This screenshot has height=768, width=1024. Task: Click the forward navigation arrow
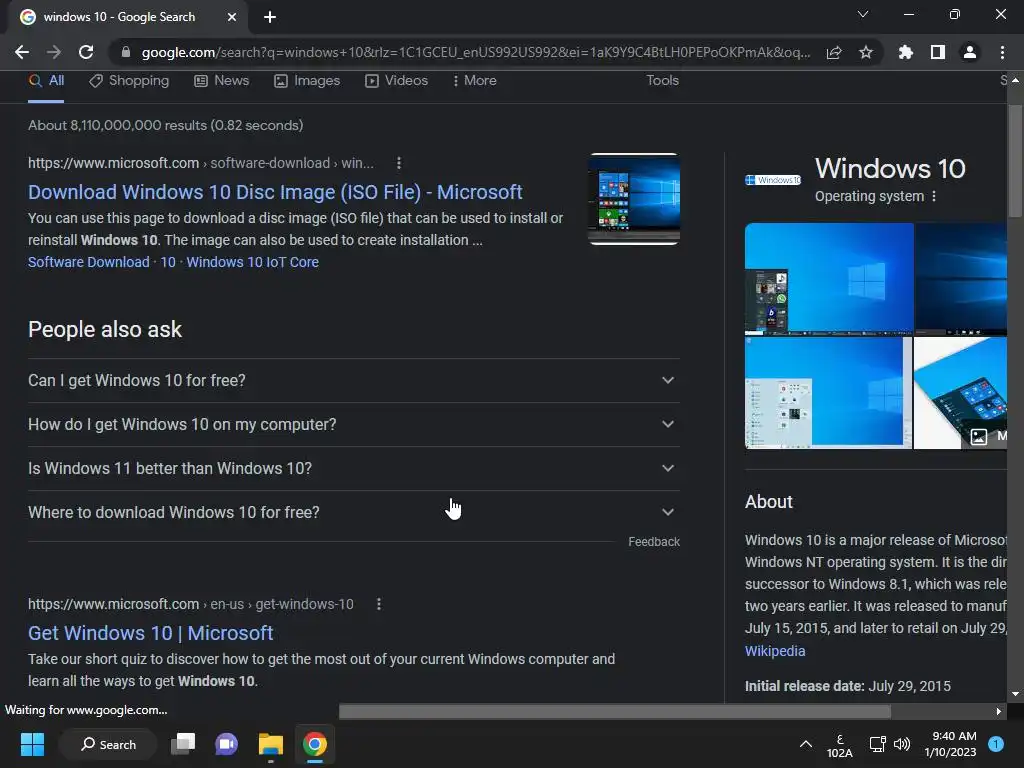point(54,52)
